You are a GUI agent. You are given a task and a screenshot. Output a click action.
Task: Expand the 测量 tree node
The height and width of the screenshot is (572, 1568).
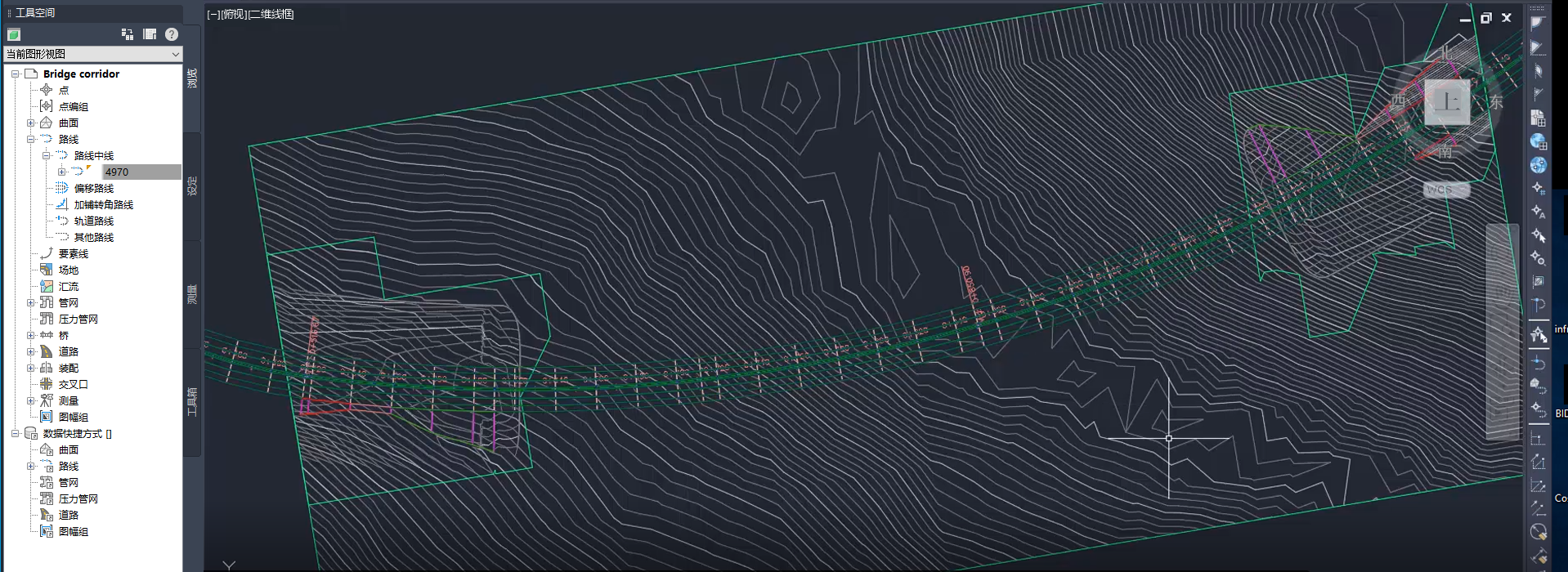coord(30,400)
